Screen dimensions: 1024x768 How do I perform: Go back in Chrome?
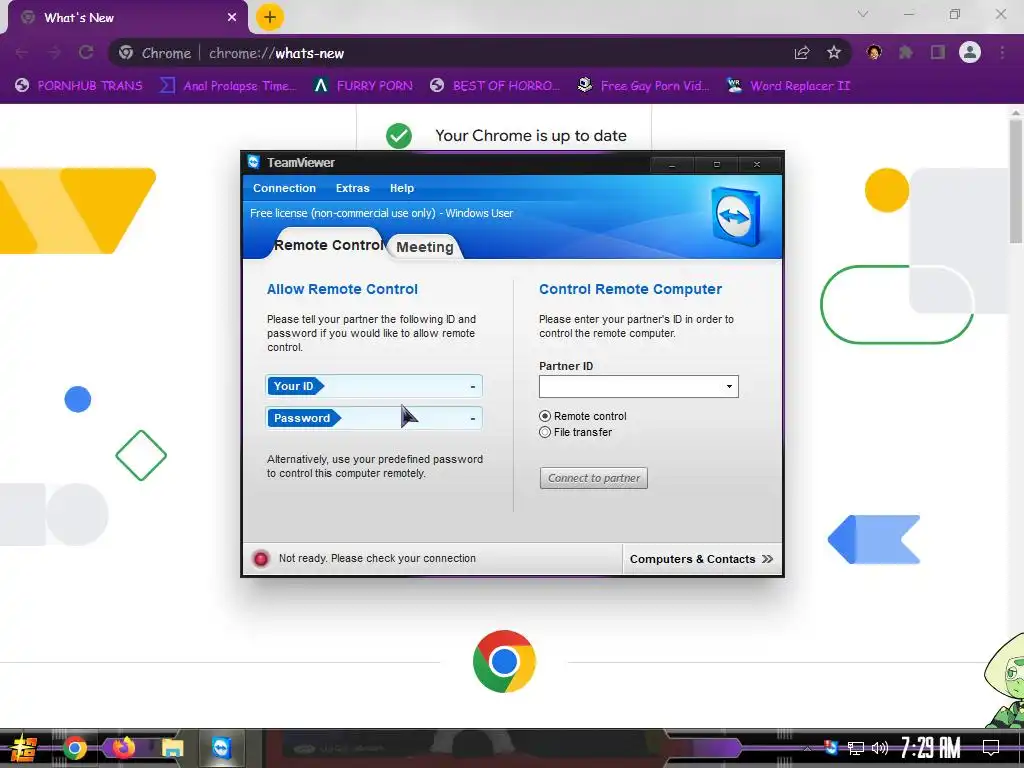(x=22, y=53)
